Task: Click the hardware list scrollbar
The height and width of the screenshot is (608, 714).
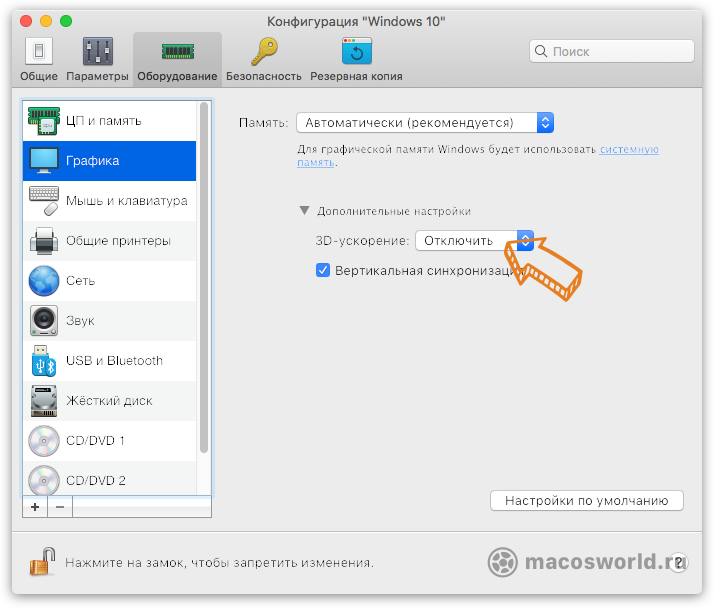Action: [204, 278]
